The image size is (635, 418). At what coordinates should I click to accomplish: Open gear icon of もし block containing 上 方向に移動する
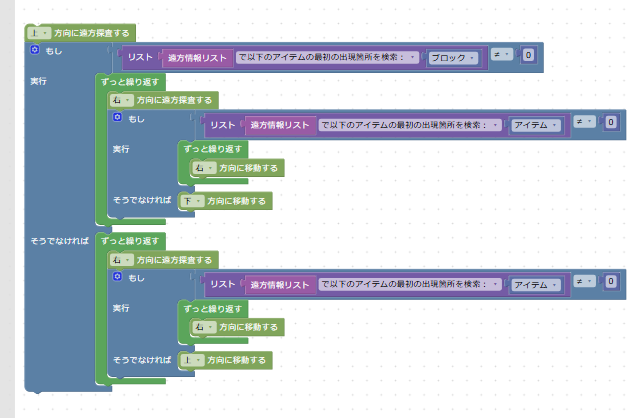117,277
